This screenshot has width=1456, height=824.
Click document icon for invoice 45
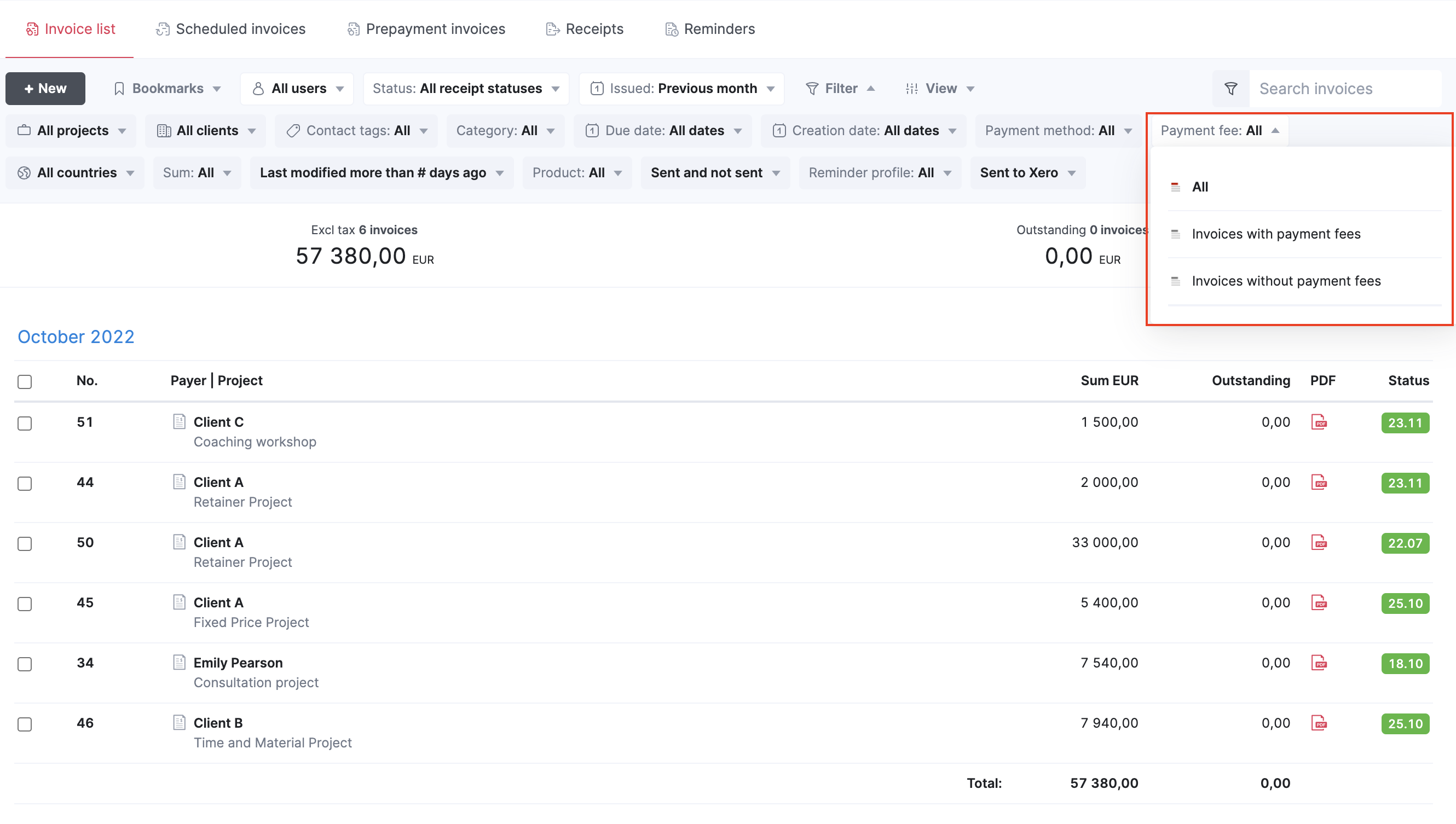(x=179, y=602)
